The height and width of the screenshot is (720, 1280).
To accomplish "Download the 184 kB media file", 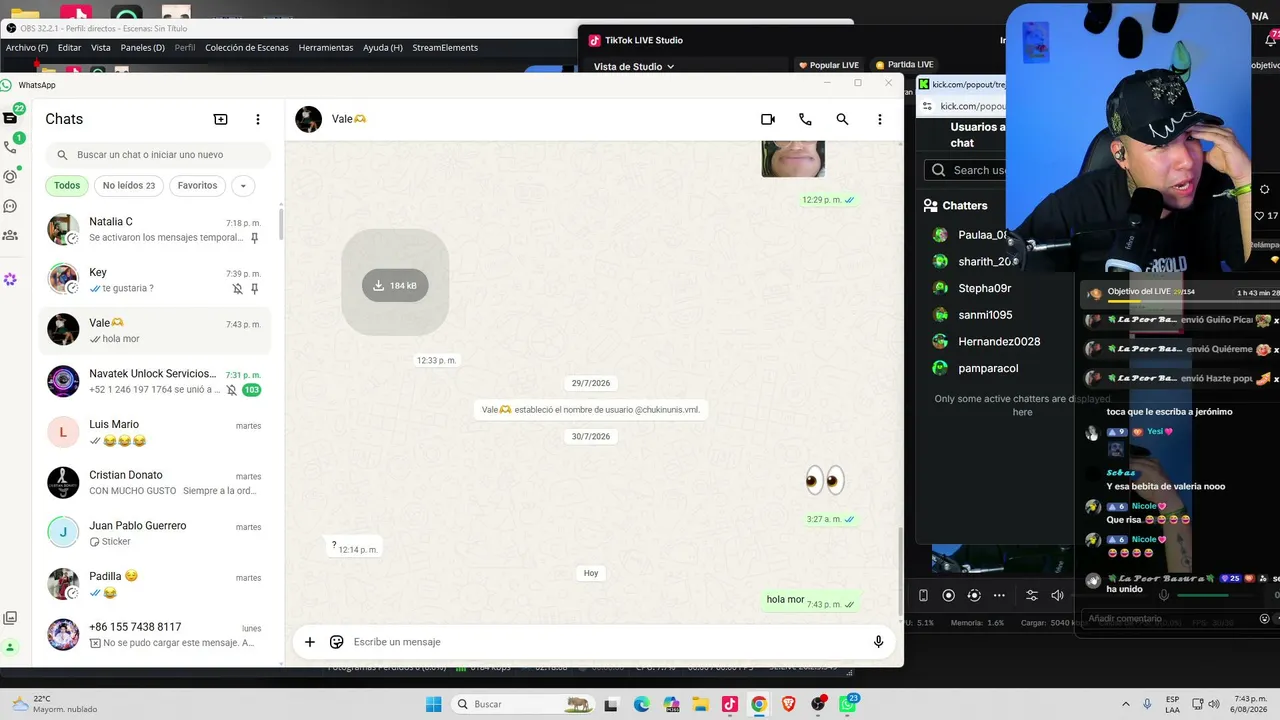I will 395,285.
